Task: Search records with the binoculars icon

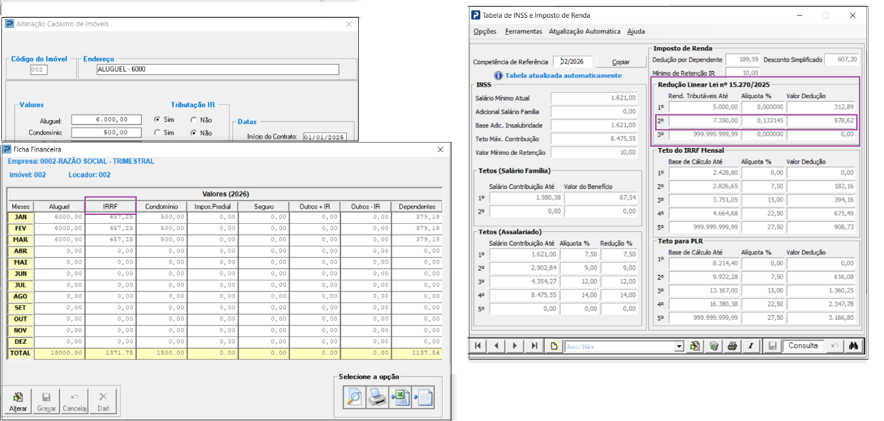Action: click(853, 346)
